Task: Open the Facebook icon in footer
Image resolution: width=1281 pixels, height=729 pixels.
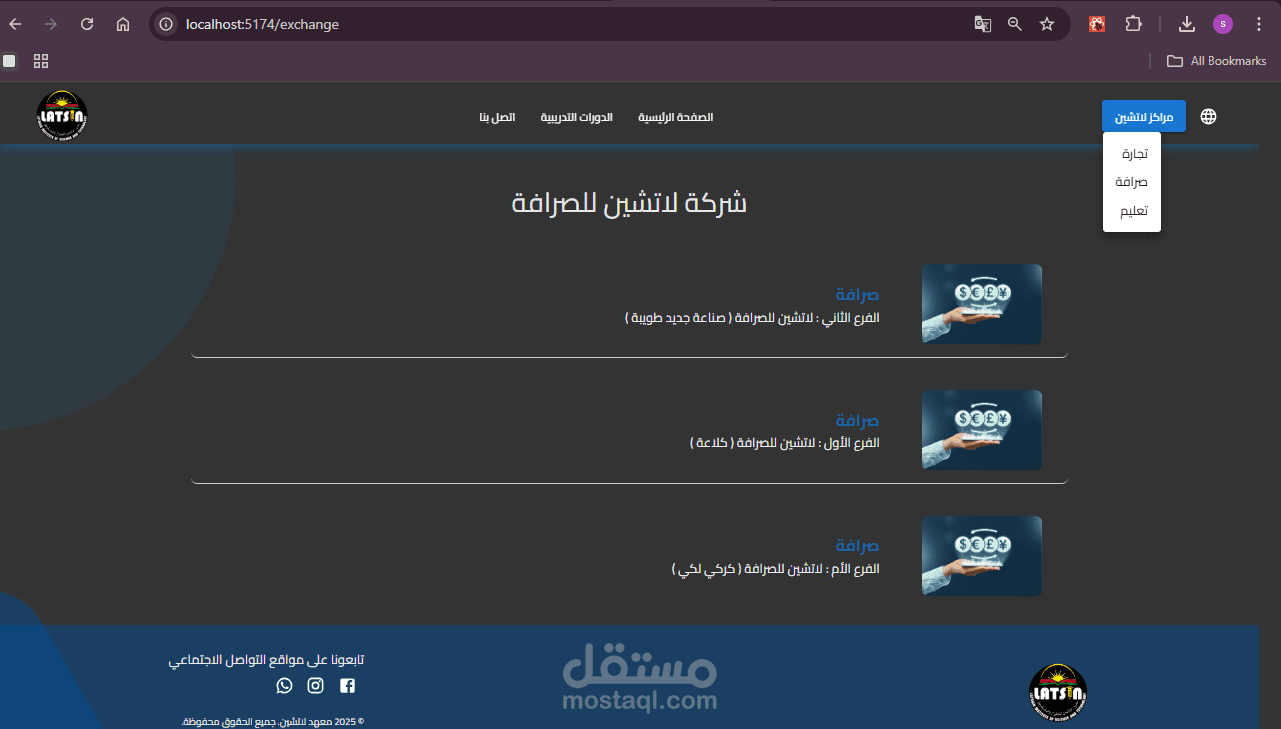Action: (347, 686)
